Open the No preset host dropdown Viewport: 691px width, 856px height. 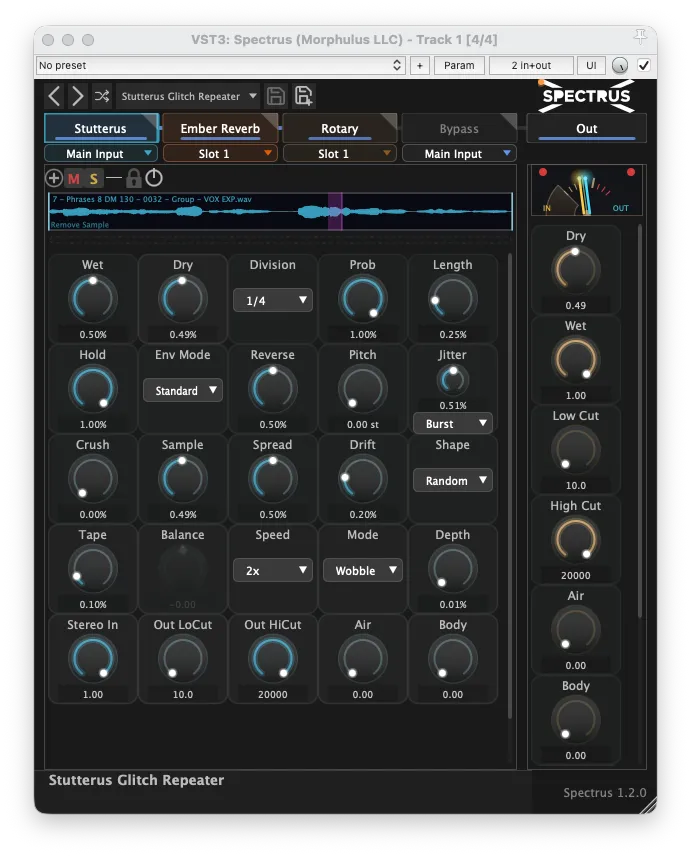click(x=220, y=66)
